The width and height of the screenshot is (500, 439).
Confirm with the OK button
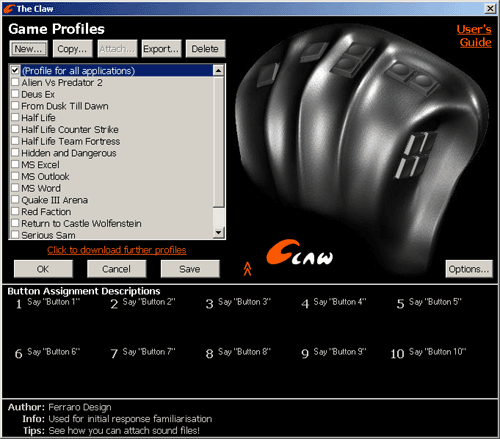[x=43, y=269]
